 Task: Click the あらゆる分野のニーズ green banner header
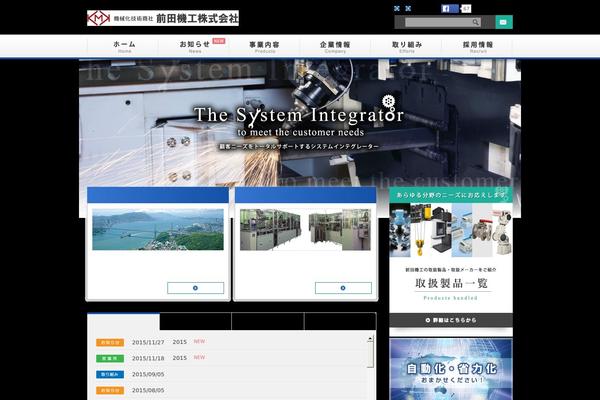pos(451,195)
